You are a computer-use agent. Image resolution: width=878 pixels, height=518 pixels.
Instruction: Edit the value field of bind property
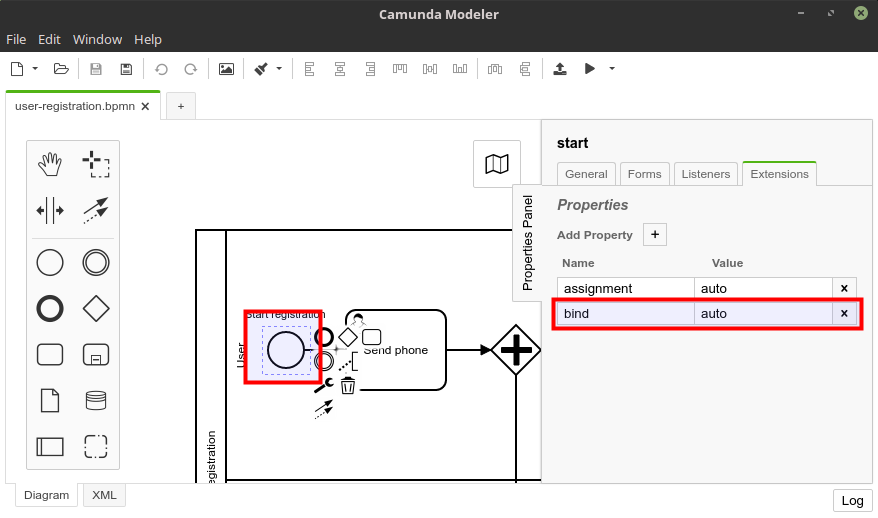[763, 314]
